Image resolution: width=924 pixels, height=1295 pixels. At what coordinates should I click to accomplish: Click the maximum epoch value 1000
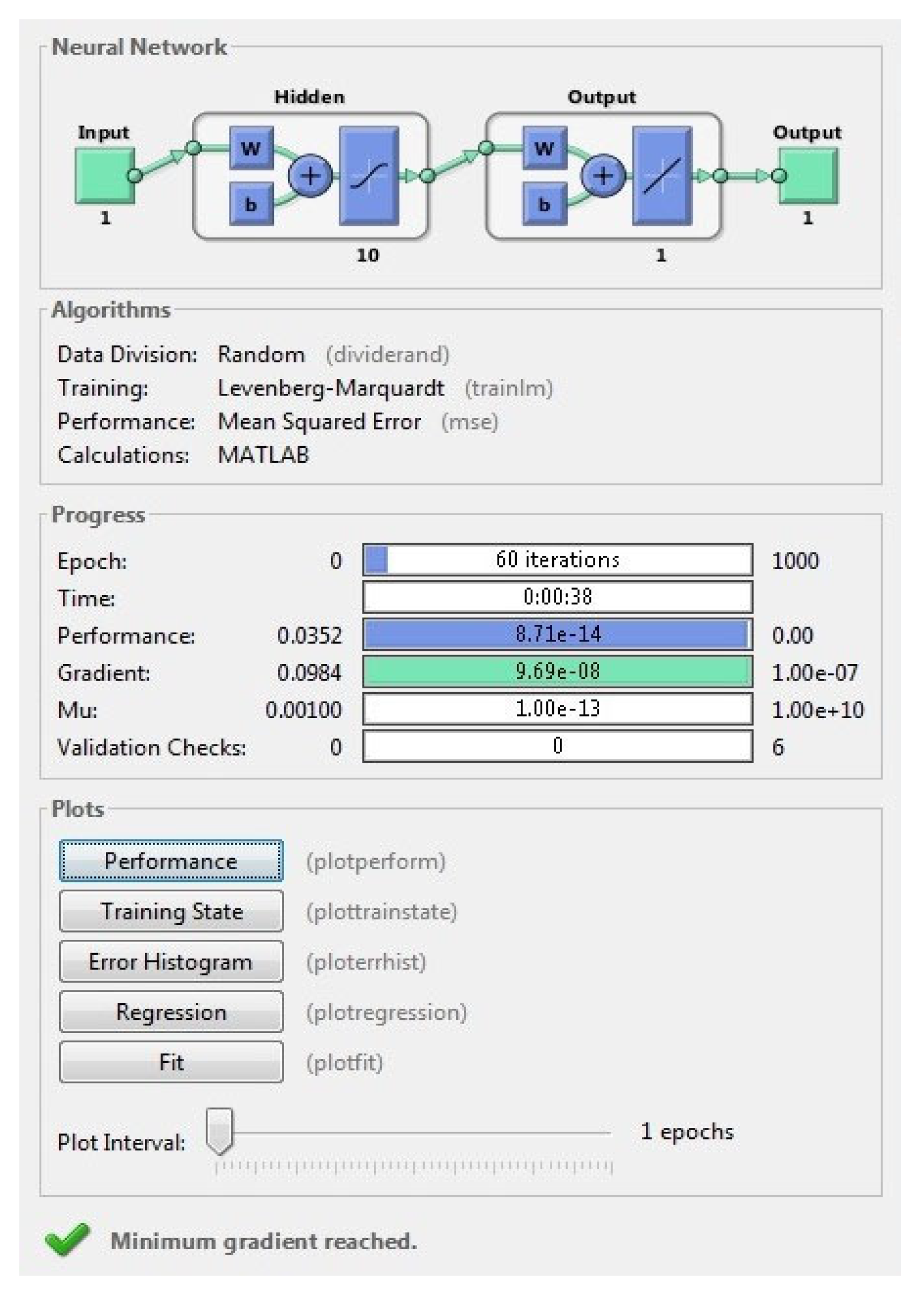[795, 561]
